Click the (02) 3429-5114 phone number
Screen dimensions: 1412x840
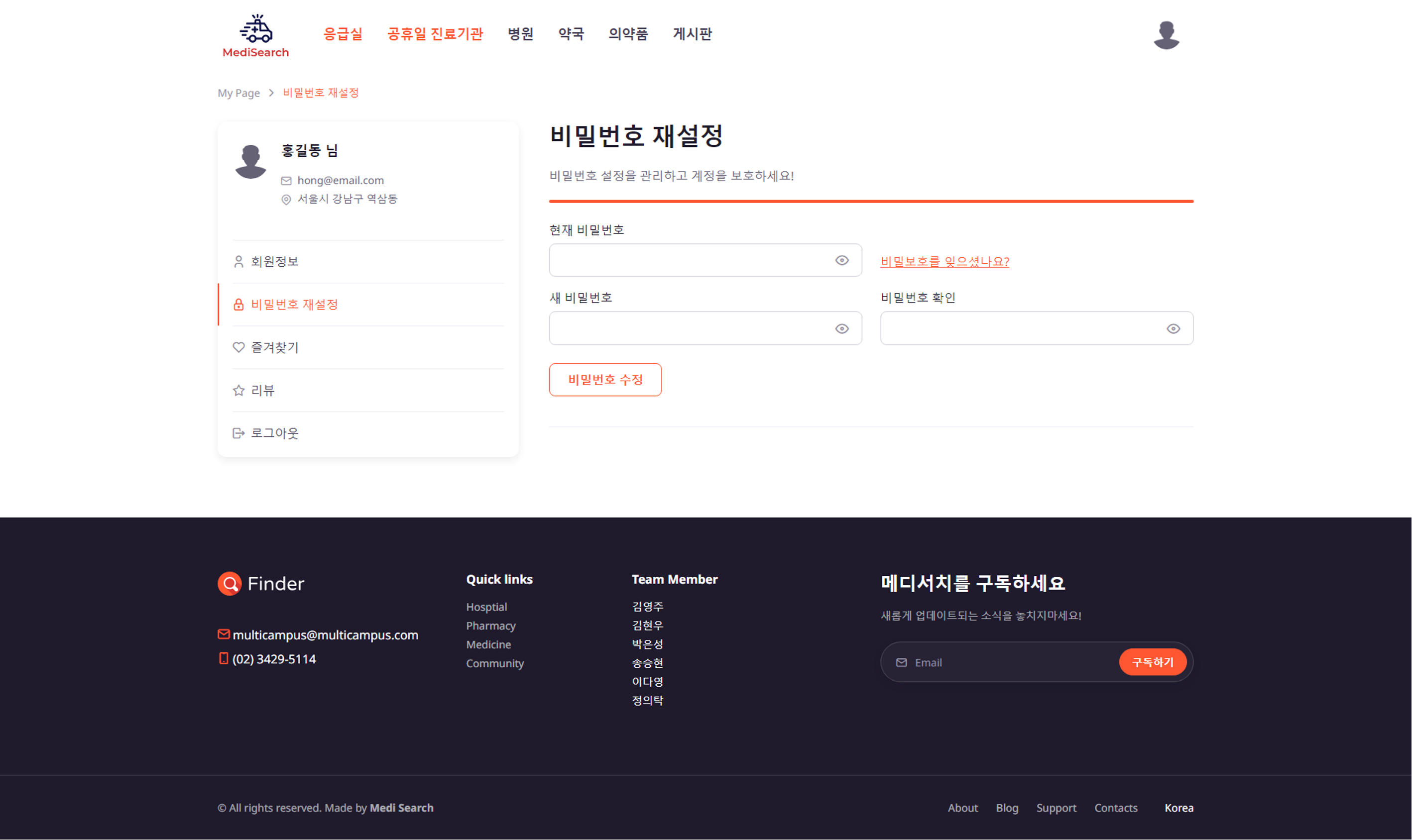(x=274, y=659)
